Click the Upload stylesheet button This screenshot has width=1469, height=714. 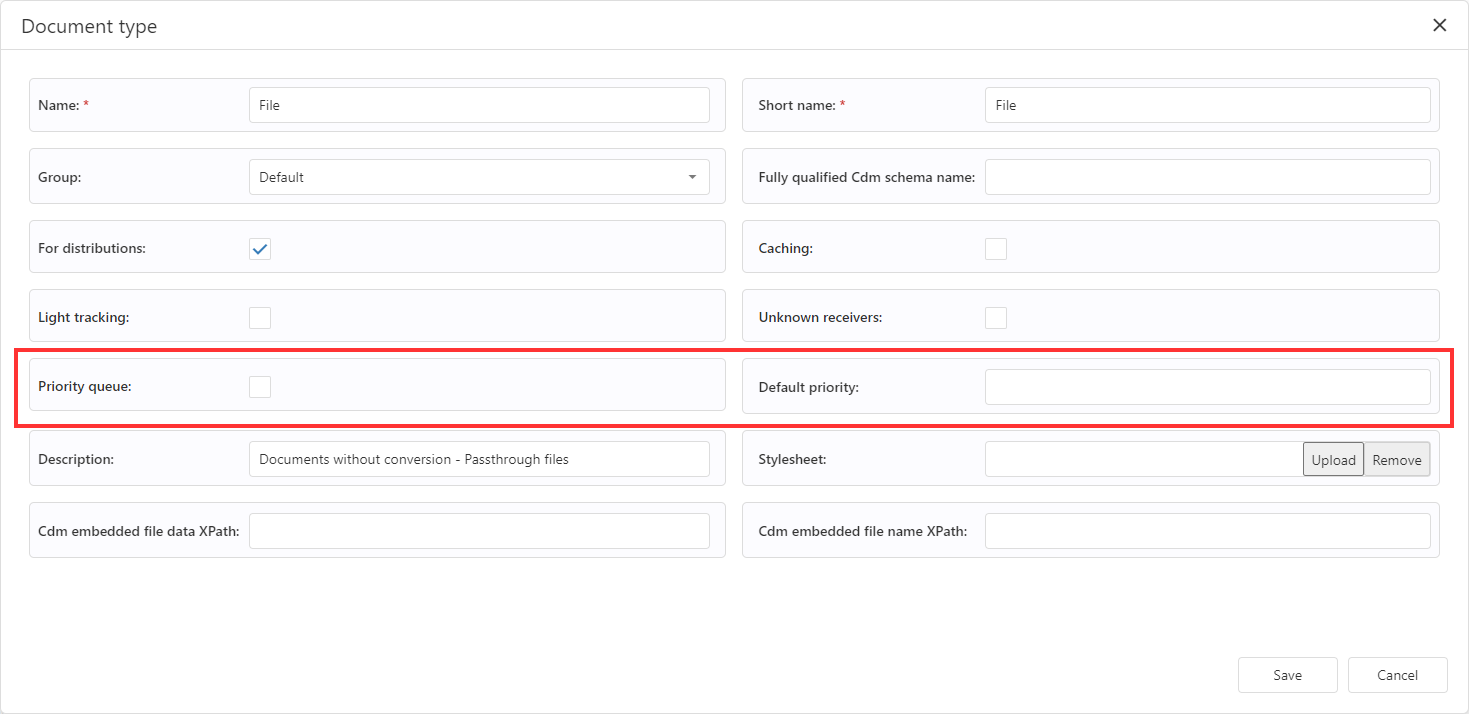click(1333, 460)
